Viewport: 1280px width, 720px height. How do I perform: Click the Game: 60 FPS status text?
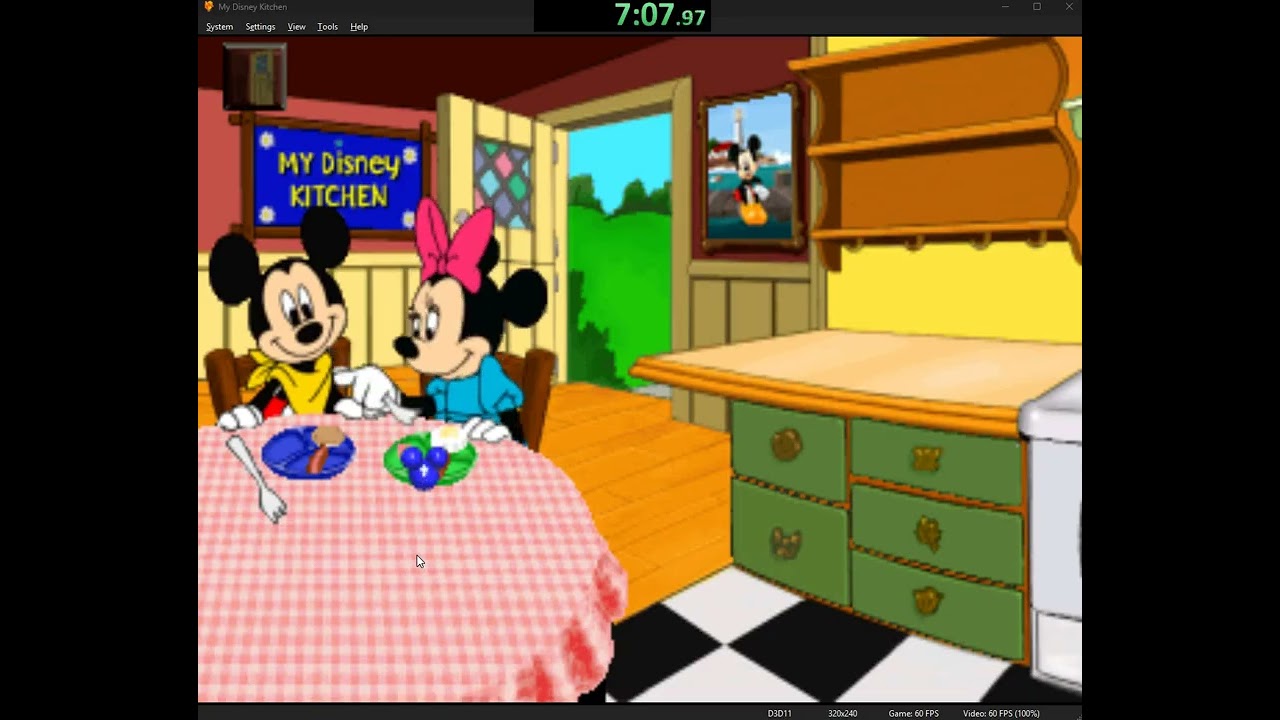point(913,713)
